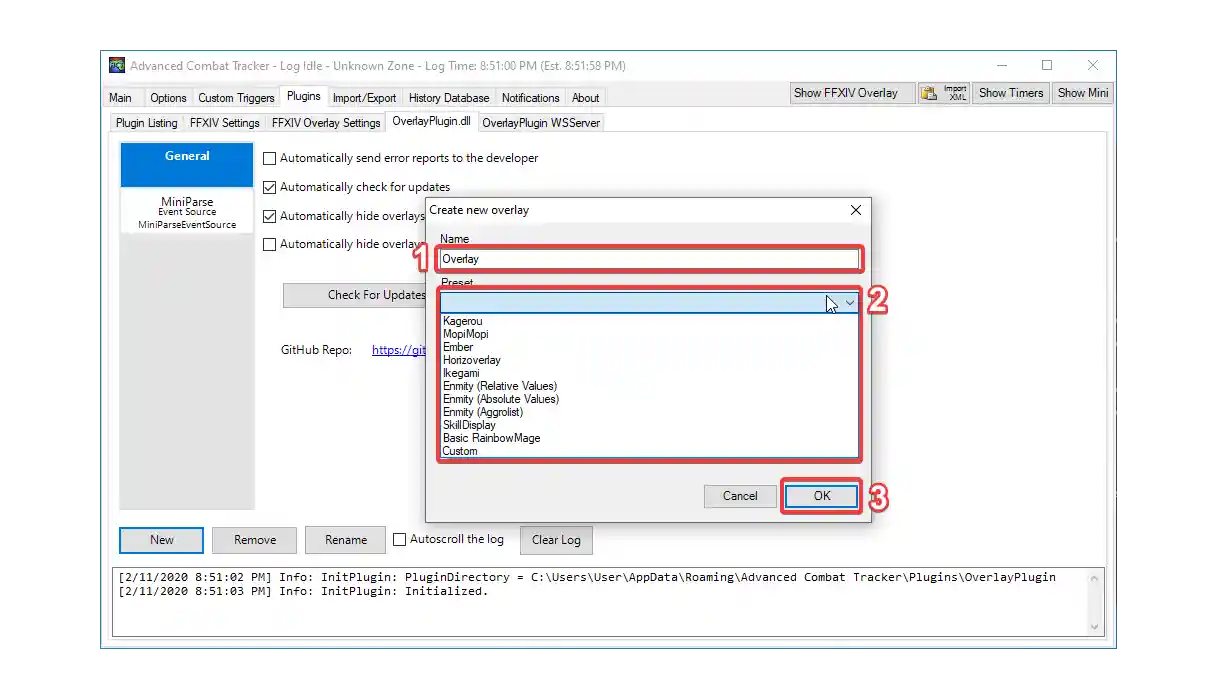Cancel the Create new overlay dialog
1217x699 pixels.
point(739,496)
